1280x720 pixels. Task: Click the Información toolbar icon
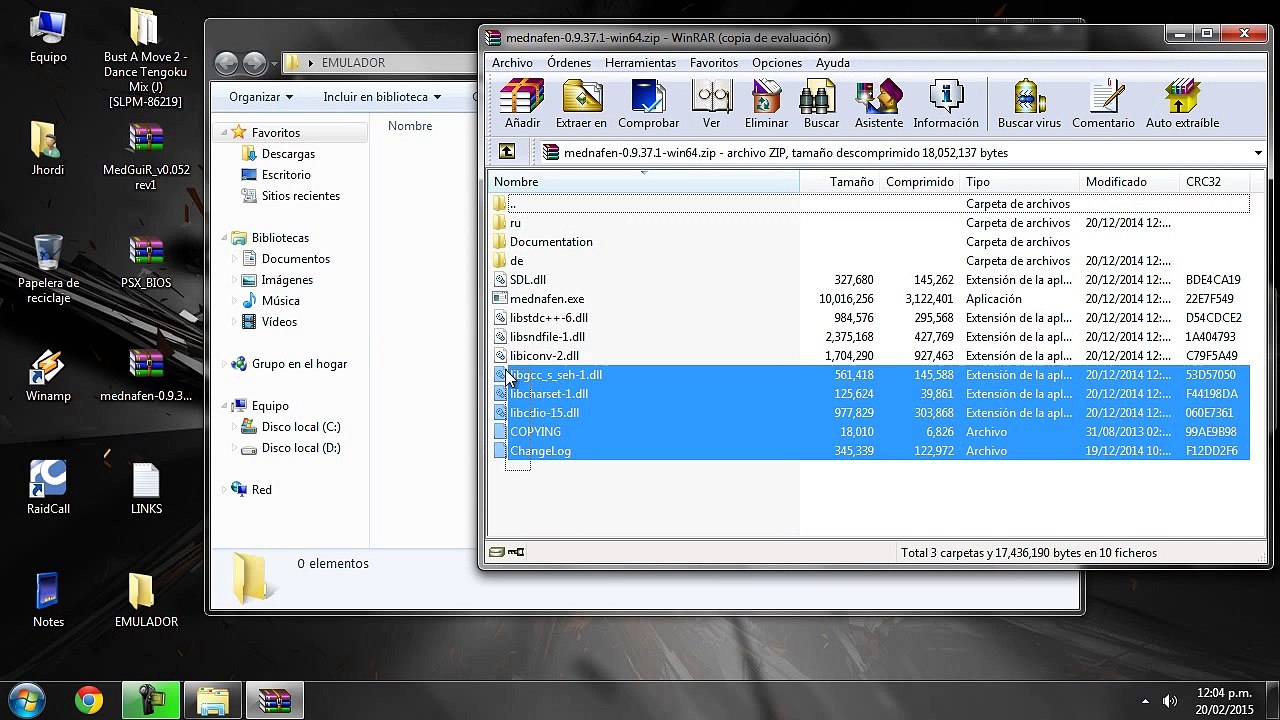tap(945, 104)
